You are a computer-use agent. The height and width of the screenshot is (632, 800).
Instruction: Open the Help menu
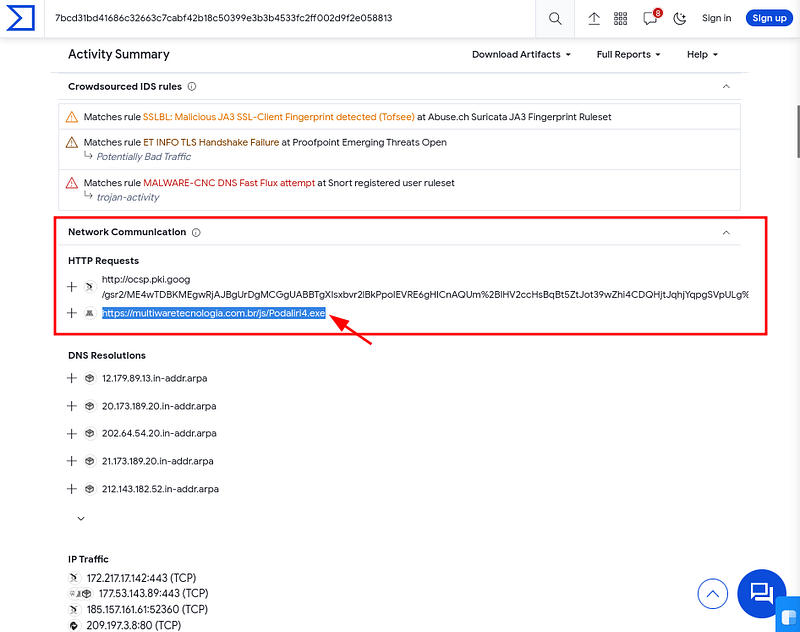pos(702,55)
